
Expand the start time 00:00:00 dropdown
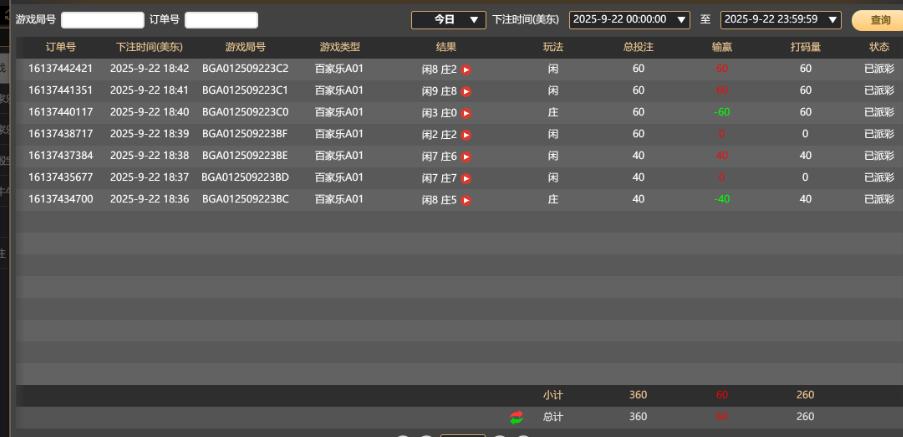click(682, 20)
